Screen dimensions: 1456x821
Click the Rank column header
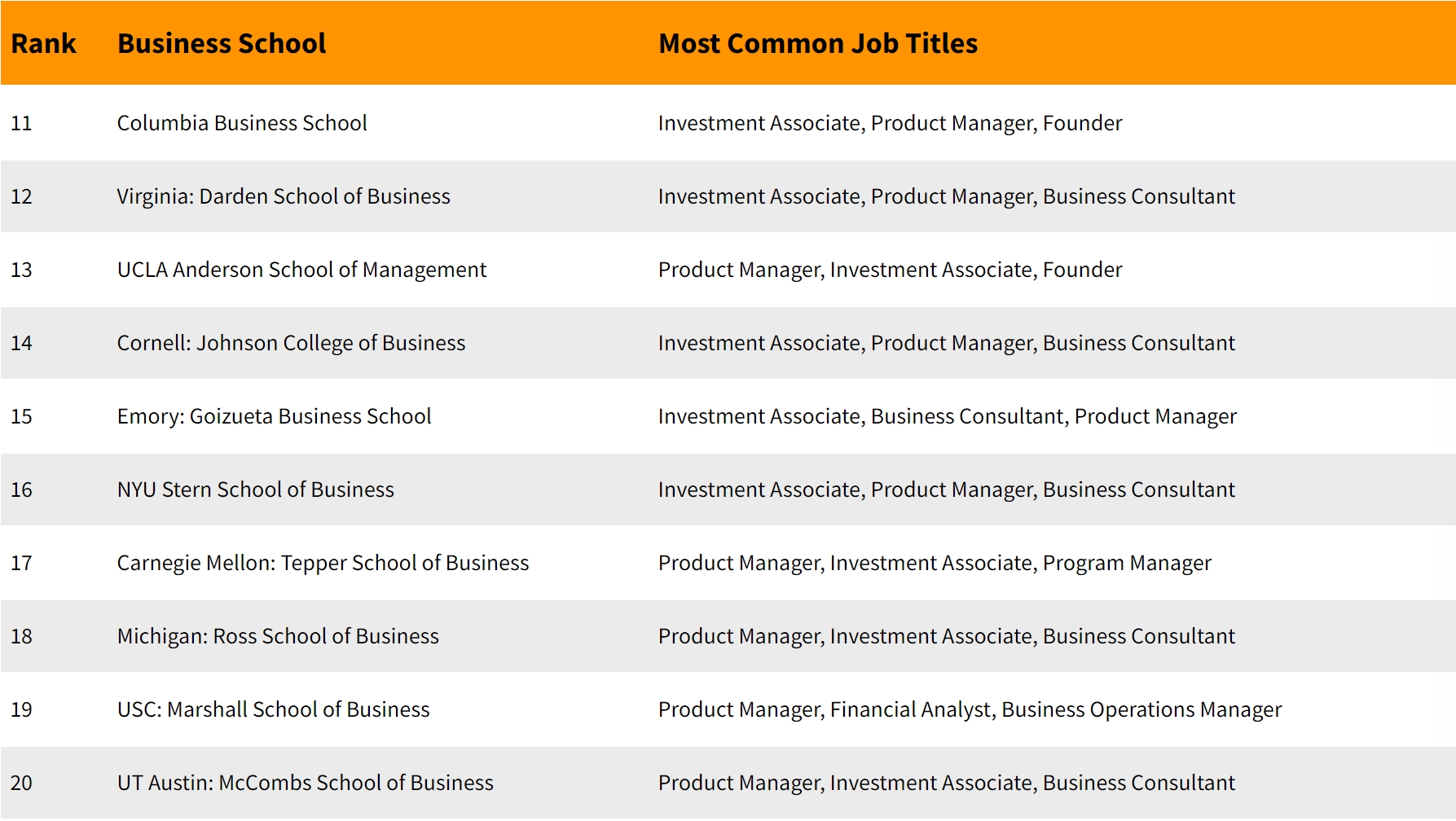point(43,43)
